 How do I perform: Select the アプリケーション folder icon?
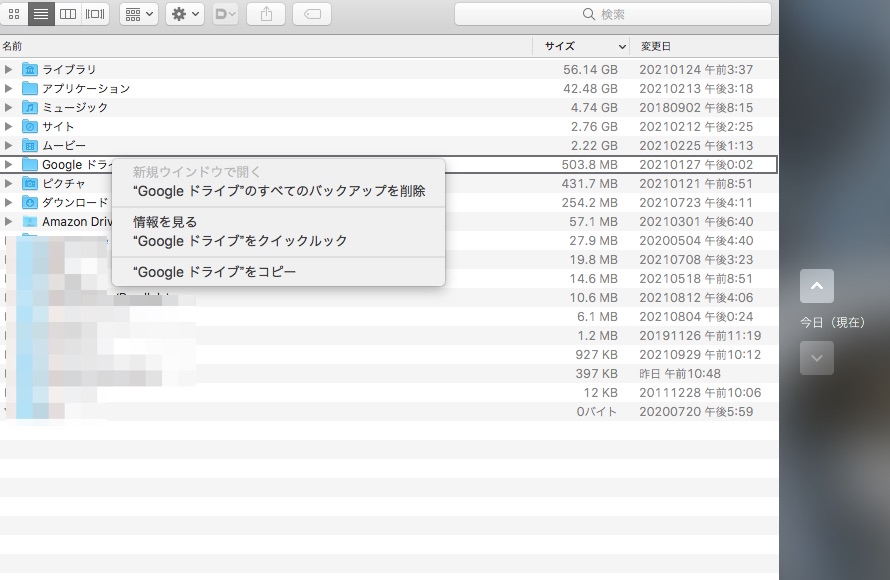[30, 89]
